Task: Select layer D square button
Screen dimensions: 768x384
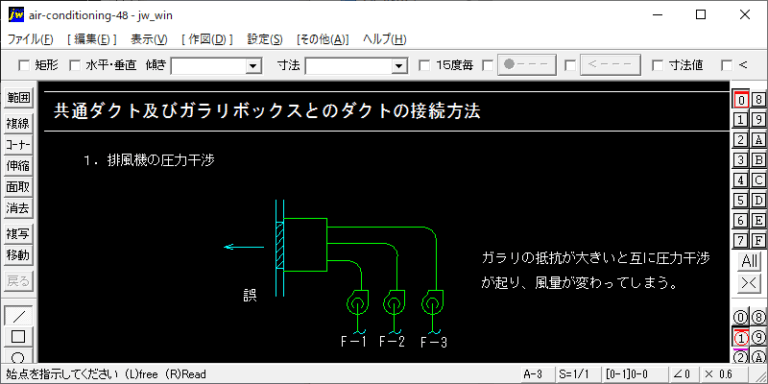Action: coord(759,200)
